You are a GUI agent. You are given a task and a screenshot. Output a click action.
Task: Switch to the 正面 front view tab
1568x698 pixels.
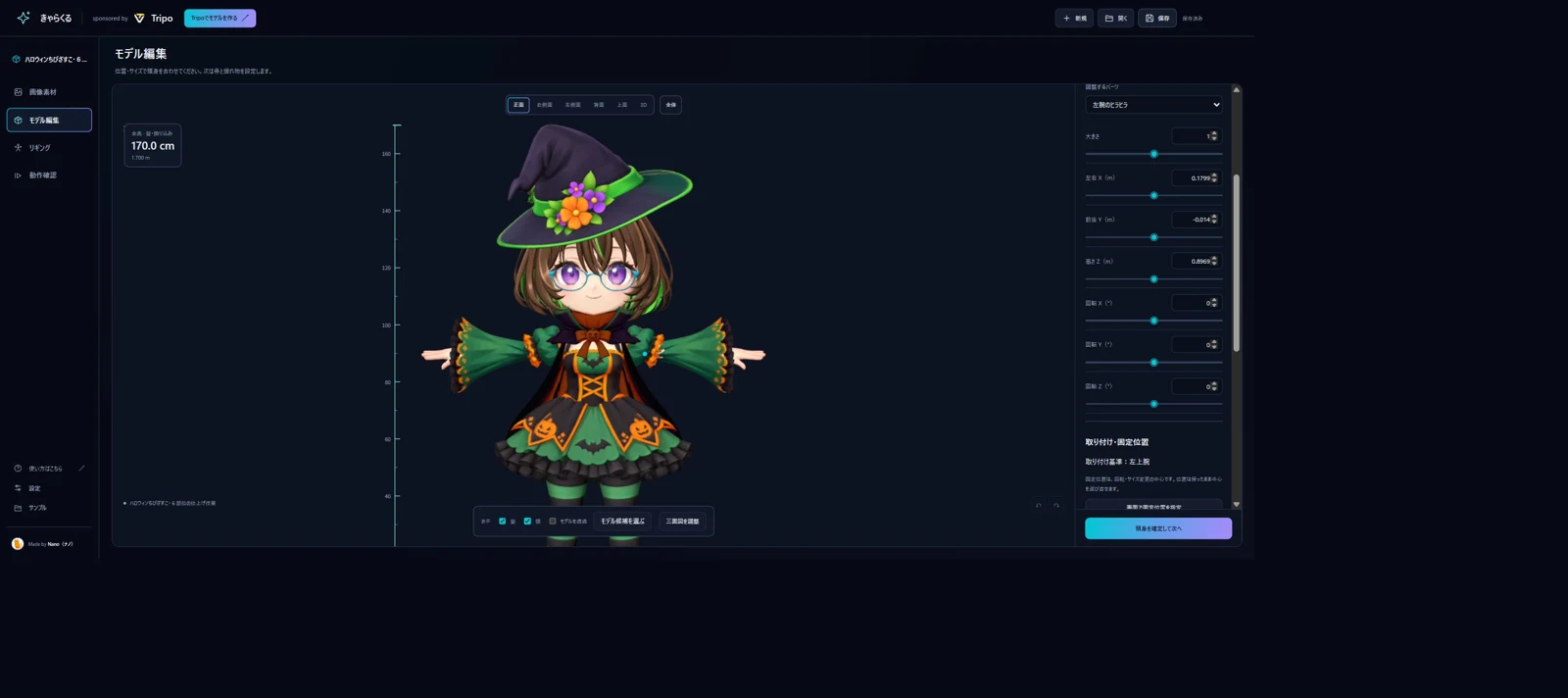point(518,104)
